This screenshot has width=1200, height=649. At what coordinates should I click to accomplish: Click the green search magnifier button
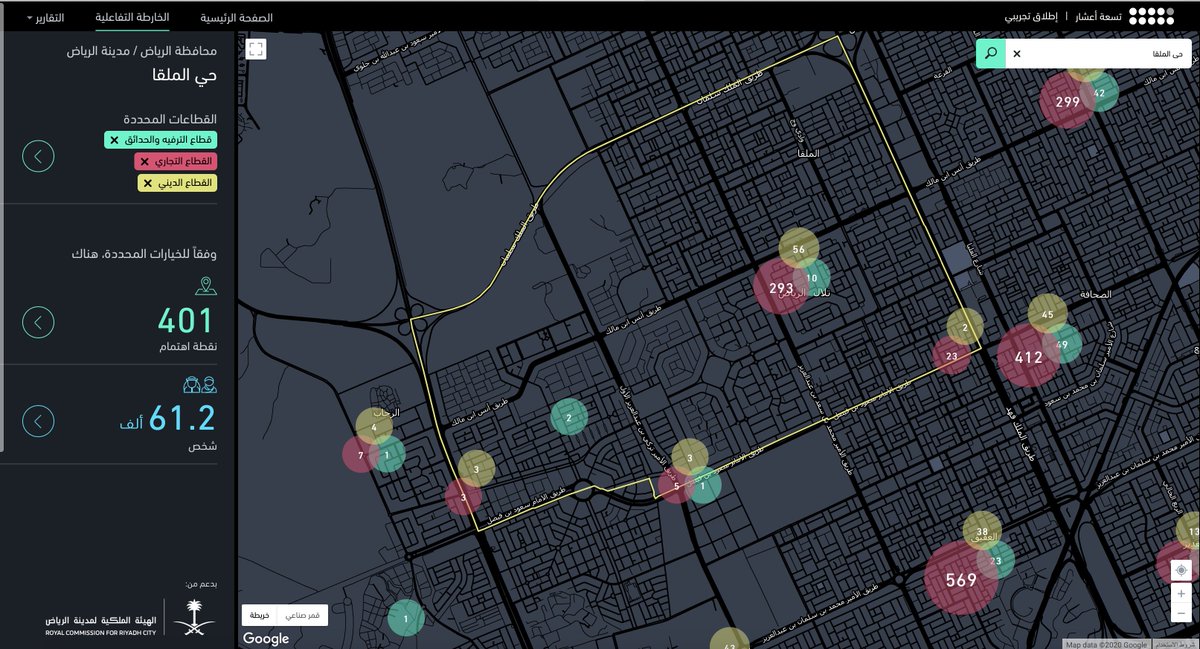pyautogui.click(x=989, y=53)
